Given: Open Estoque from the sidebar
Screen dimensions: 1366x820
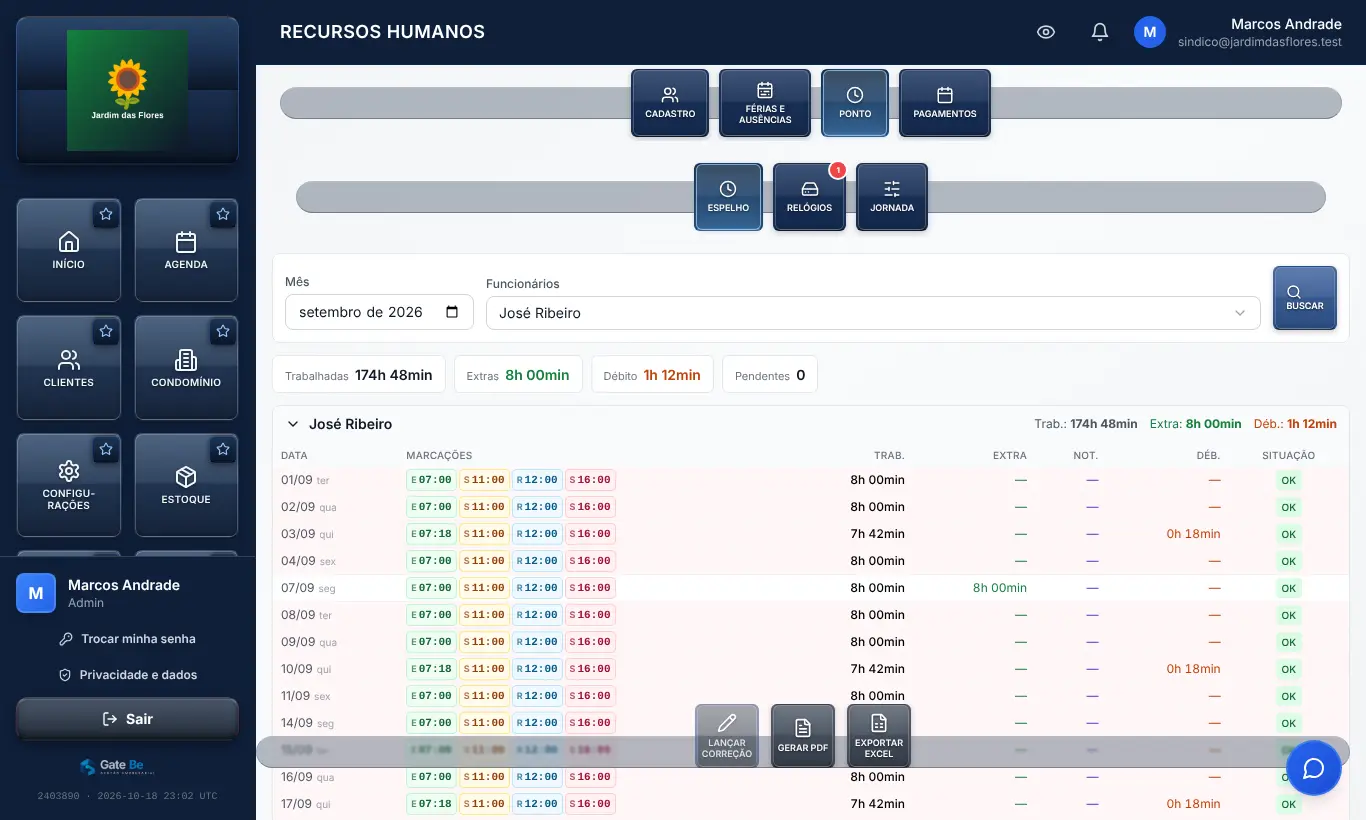Looking at the screenshot, I should click(186, 485).
